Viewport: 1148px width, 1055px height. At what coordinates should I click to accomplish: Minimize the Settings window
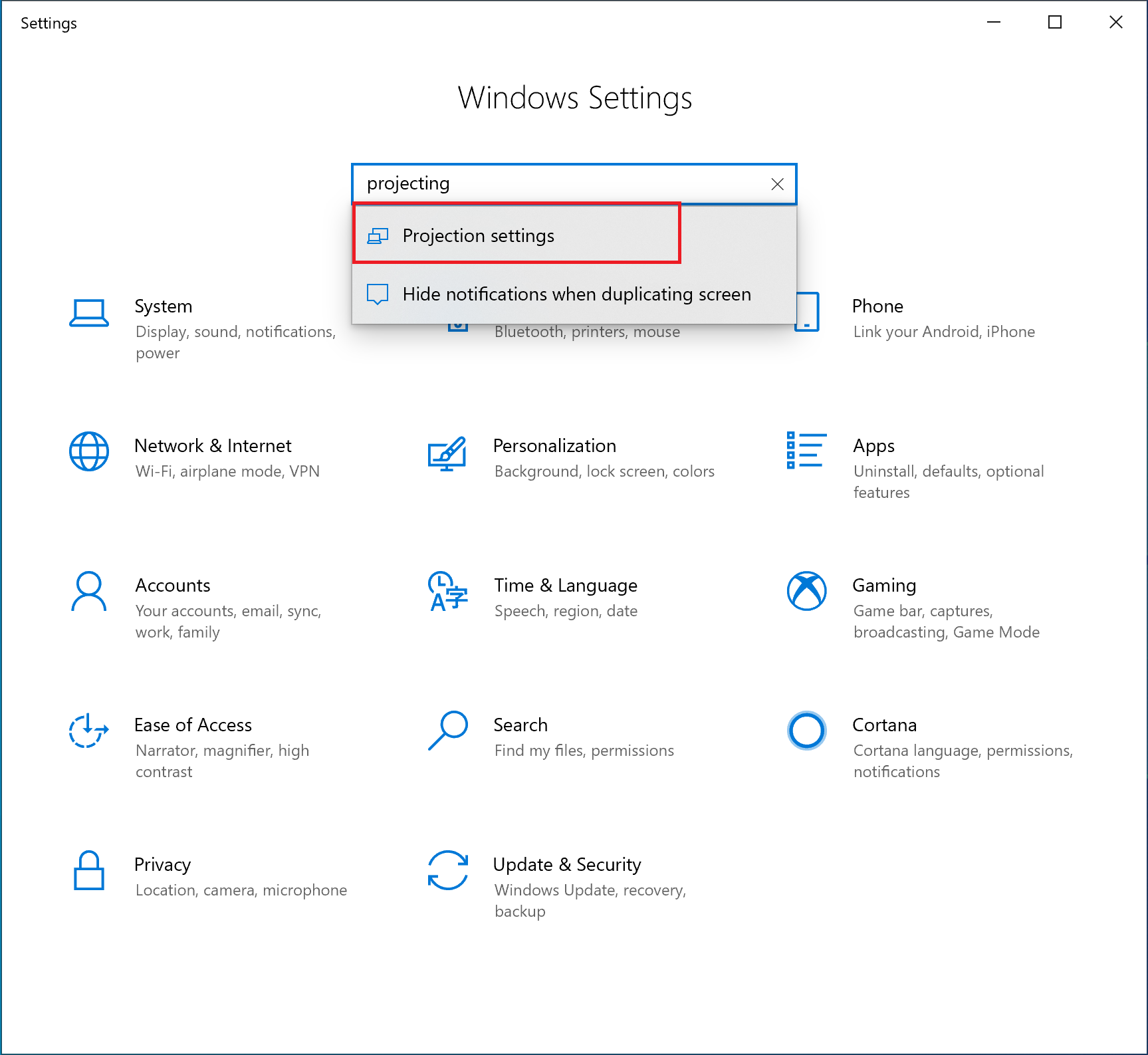pos(994,23)
